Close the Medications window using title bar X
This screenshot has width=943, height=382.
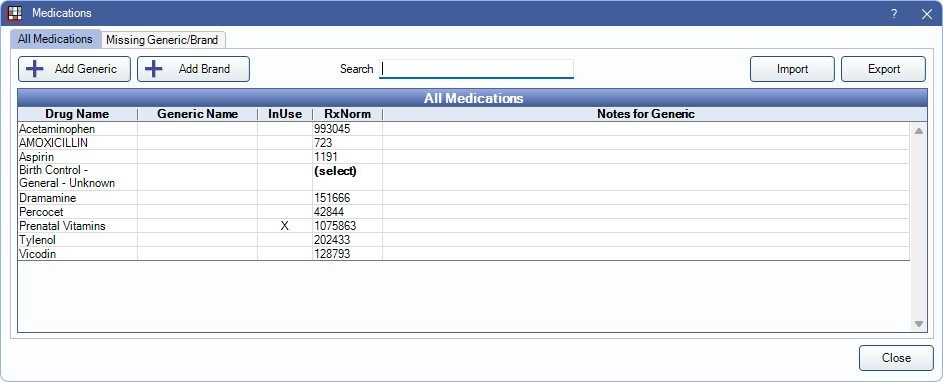[x=926, y=13]
